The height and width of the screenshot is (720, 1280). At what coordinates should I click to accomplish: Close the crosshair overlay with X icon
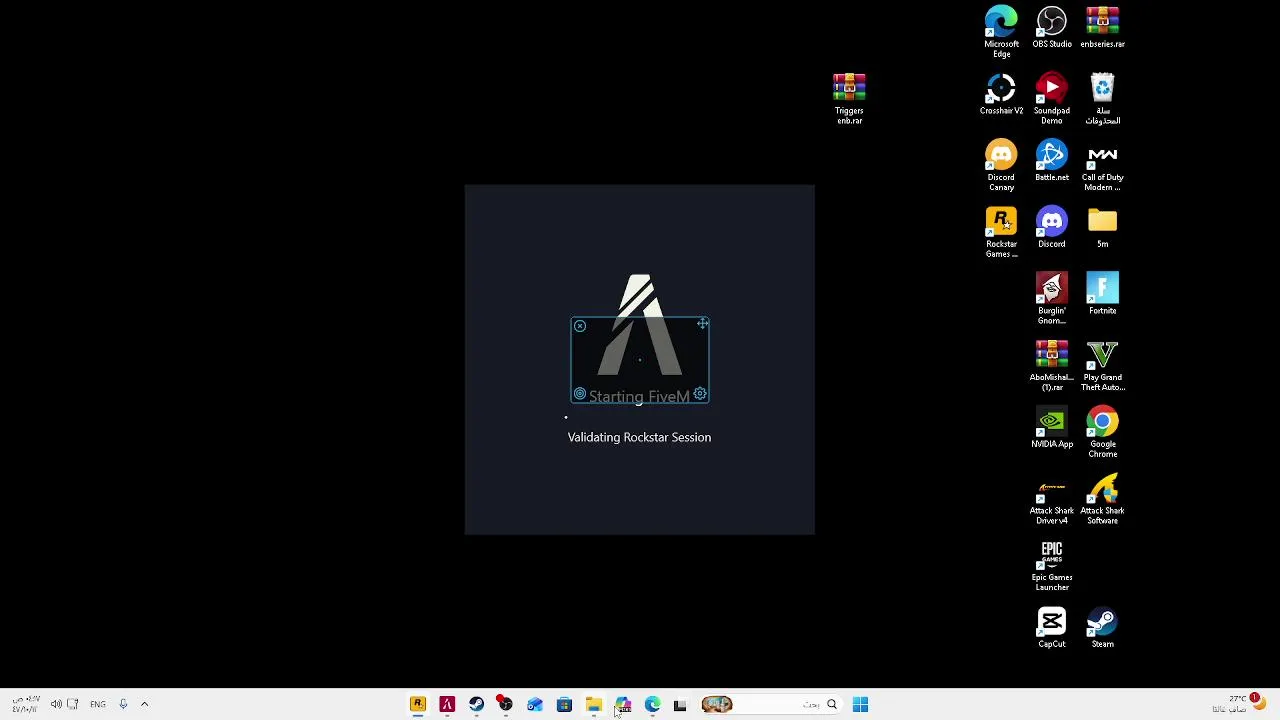(x=580, y=326)
